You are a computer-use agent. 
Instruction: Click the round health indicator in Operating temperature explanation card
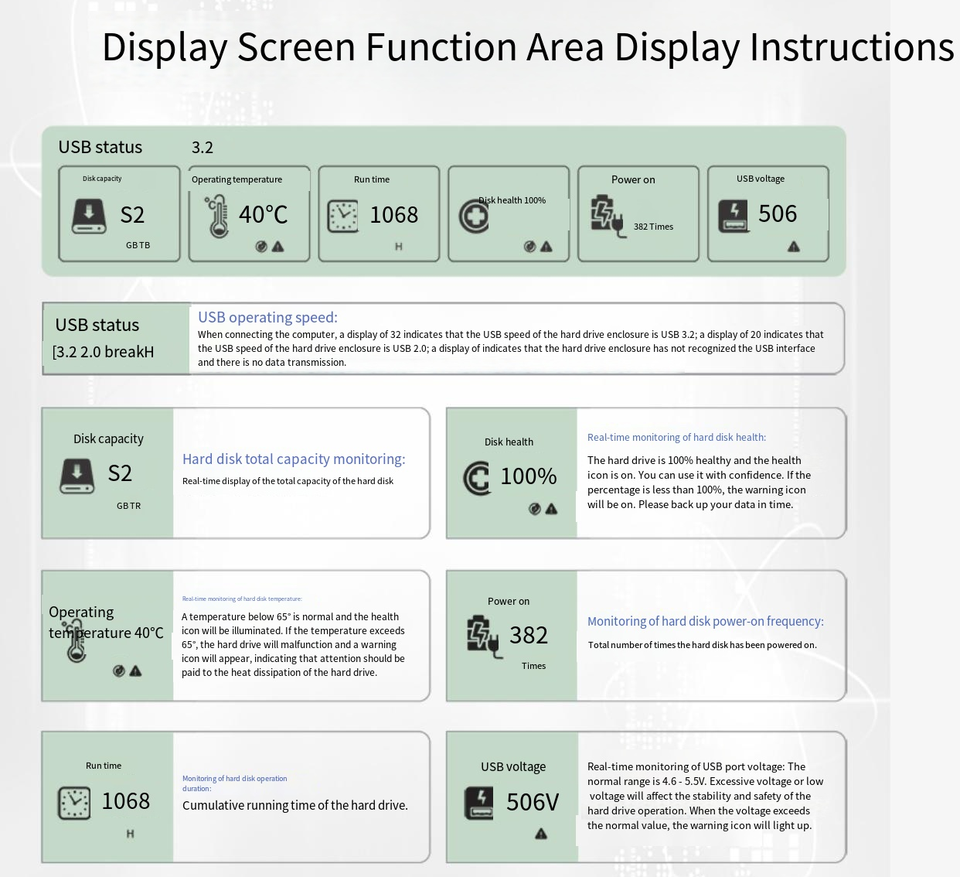coord(119,671)
